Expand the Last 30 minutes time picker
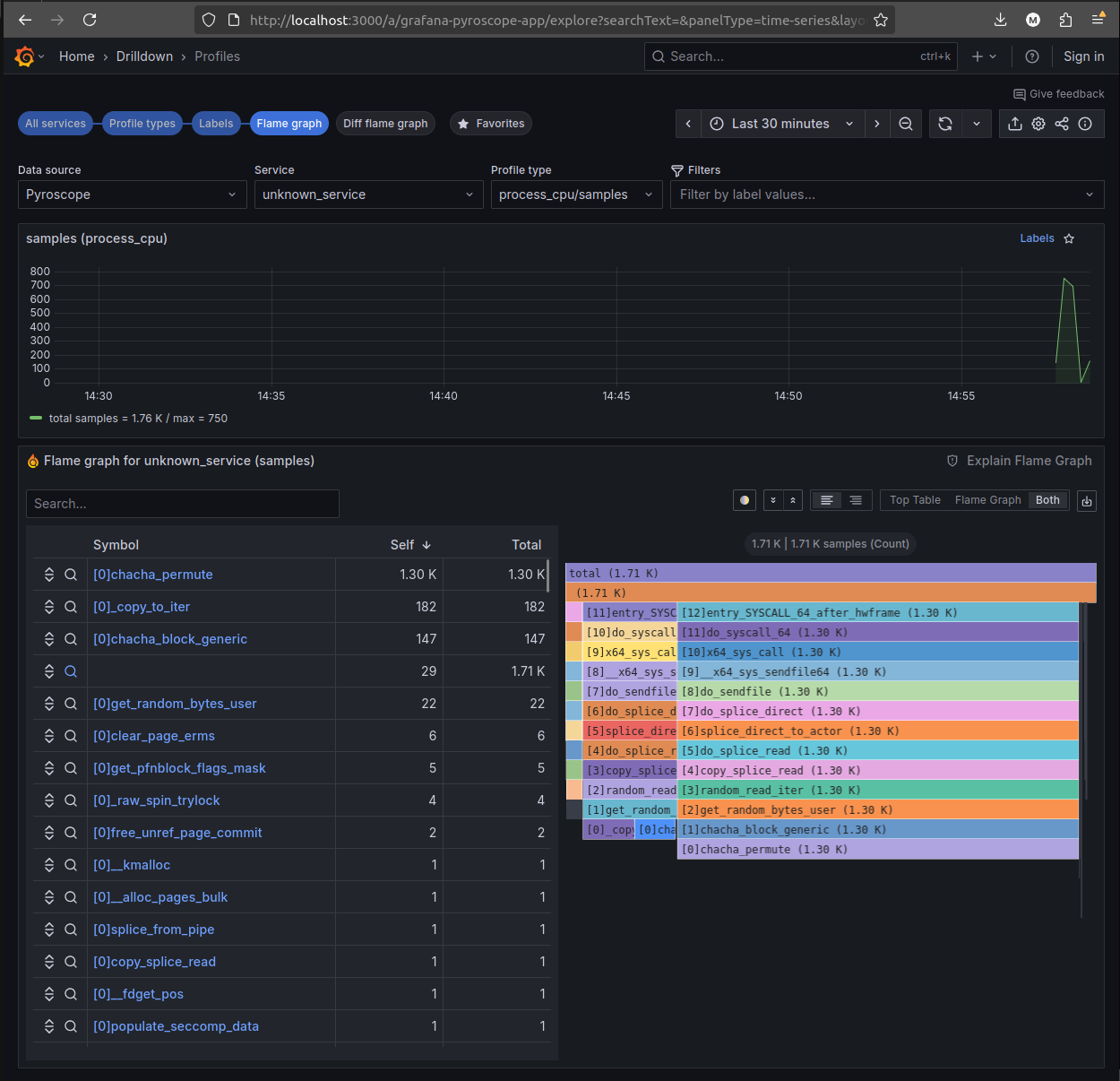The image size is (1120, 1081). tap(780, 124)
